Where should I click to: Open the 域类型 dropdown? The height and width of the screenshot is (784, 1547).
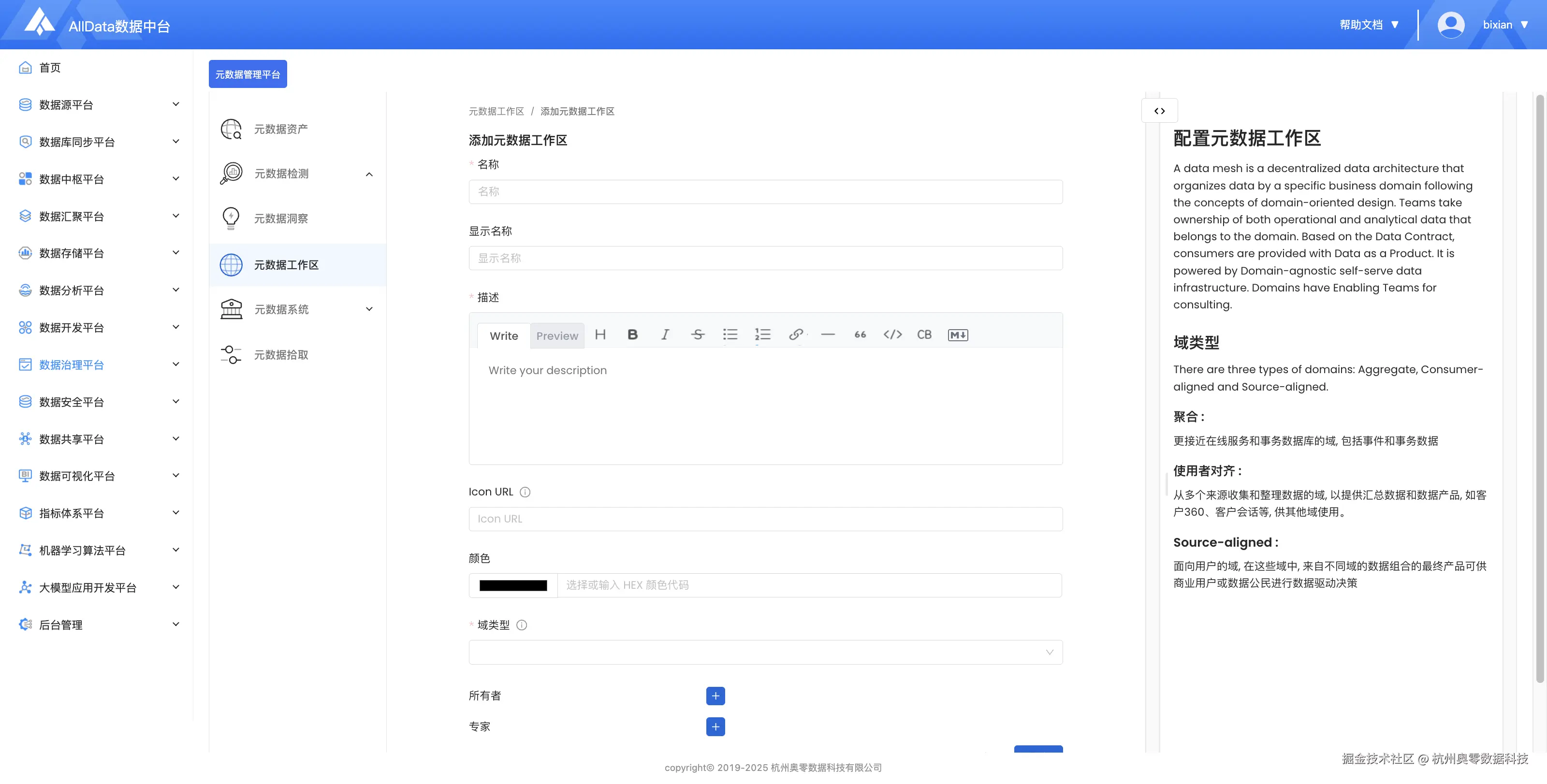765,653
